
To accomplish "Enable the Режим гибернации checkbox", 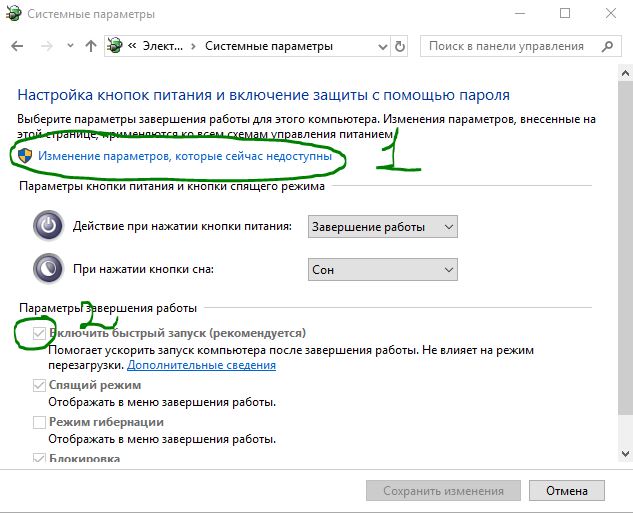I will [x=39, y=422].
